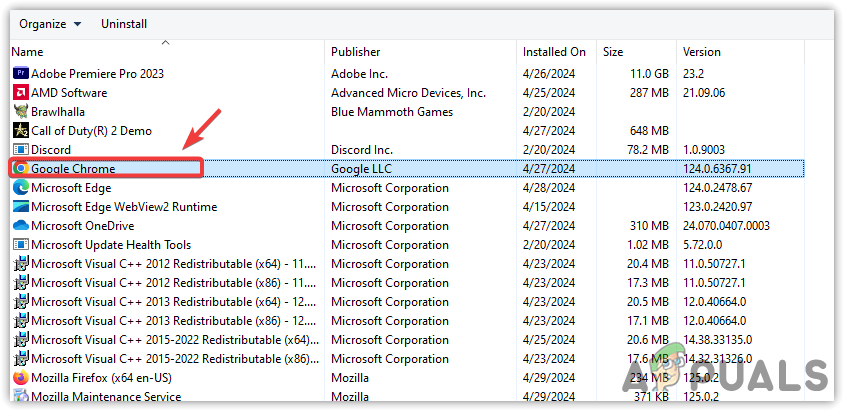
Task: Sort list by Installed On column
Action: point(554,51)
